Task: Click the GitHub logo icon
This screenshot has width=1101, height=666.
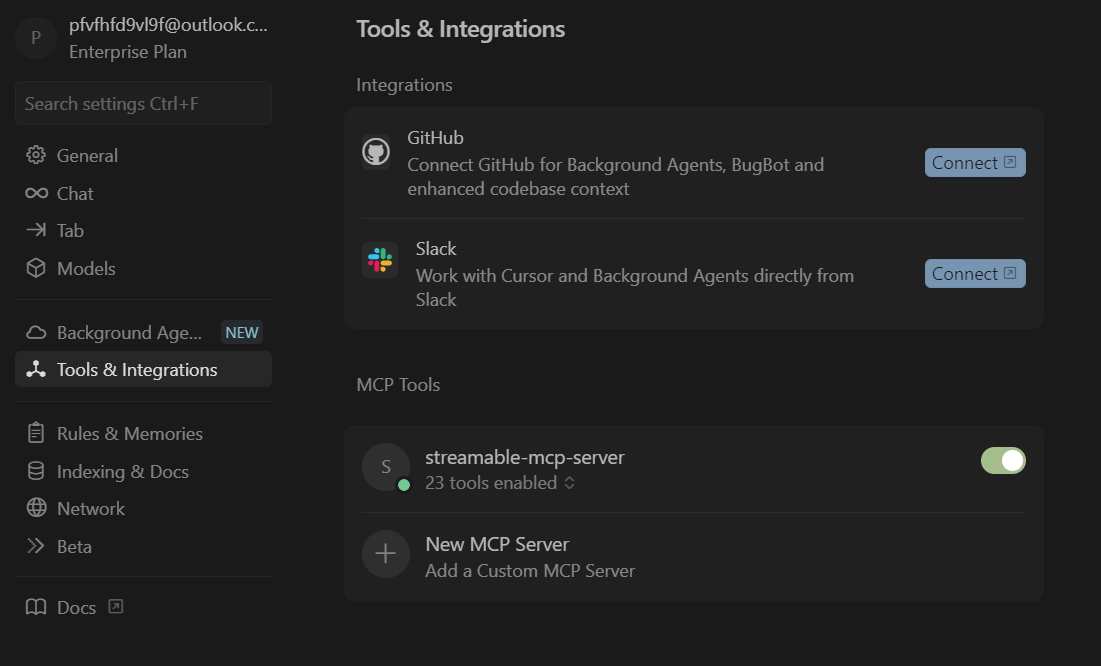Action: click(x=376, y=152)
